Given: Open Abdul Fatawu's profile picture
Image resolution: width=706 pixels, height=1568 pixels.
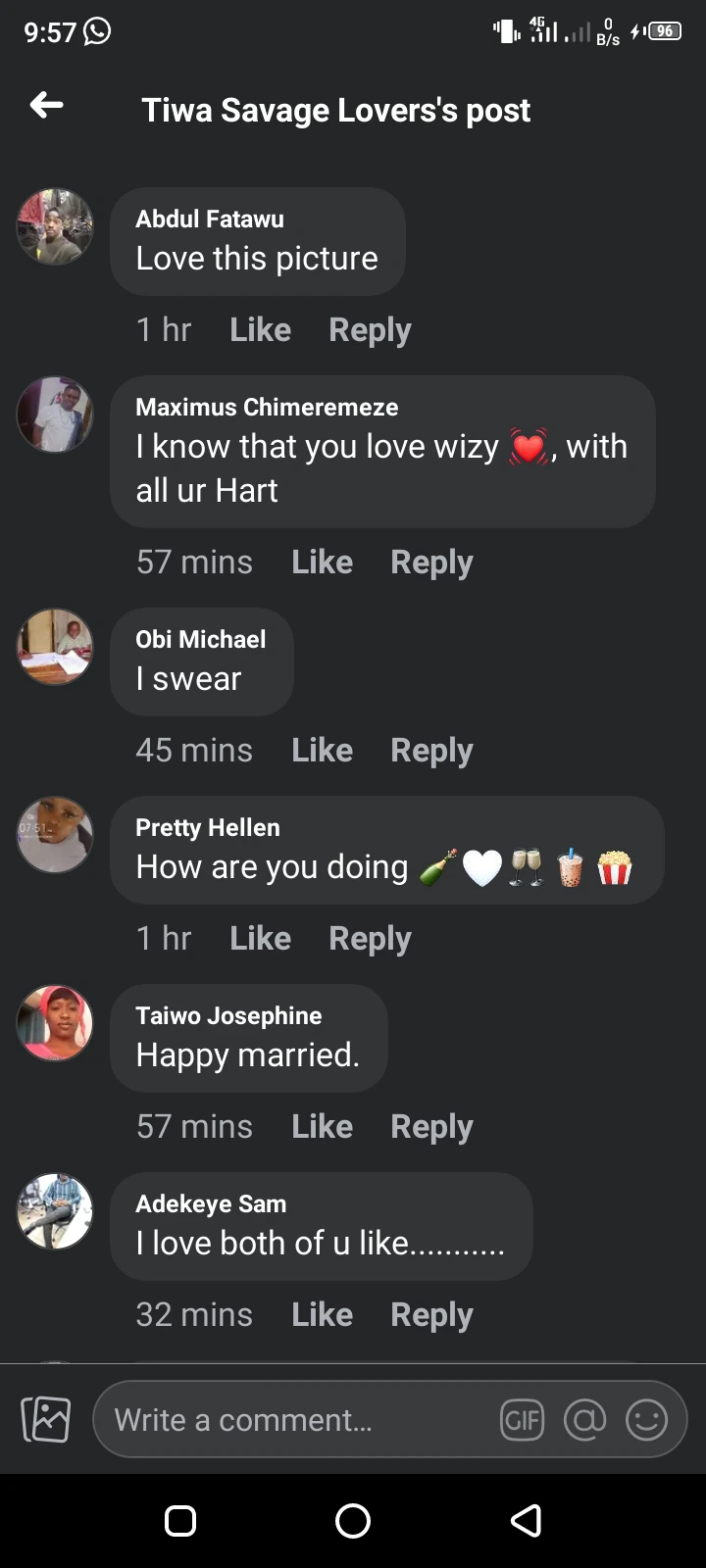Looking at the screenshot, I should pos(55,227).
